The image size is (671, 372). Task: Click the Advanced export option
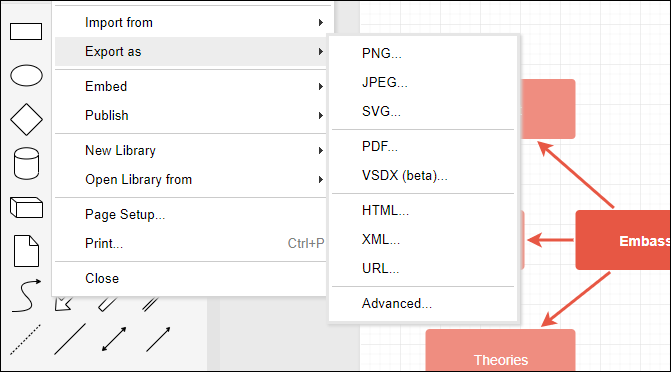pos(423,303)
